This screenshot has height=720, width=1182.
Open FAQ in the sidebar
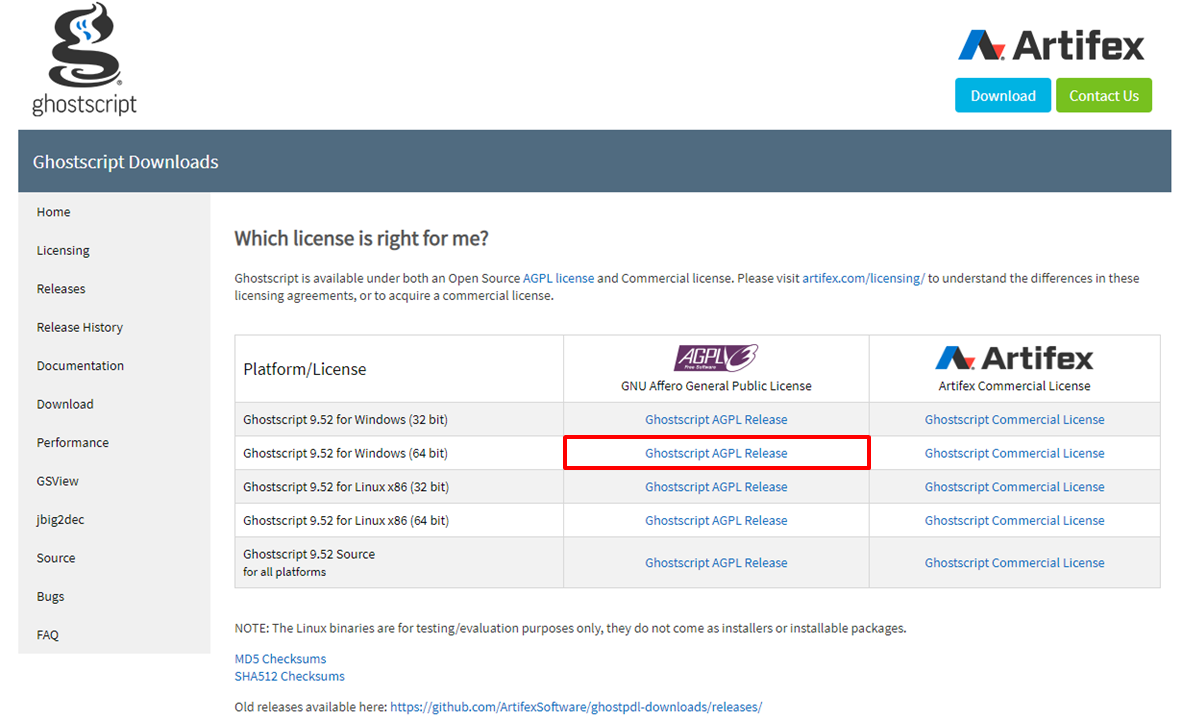click(47, 635)
